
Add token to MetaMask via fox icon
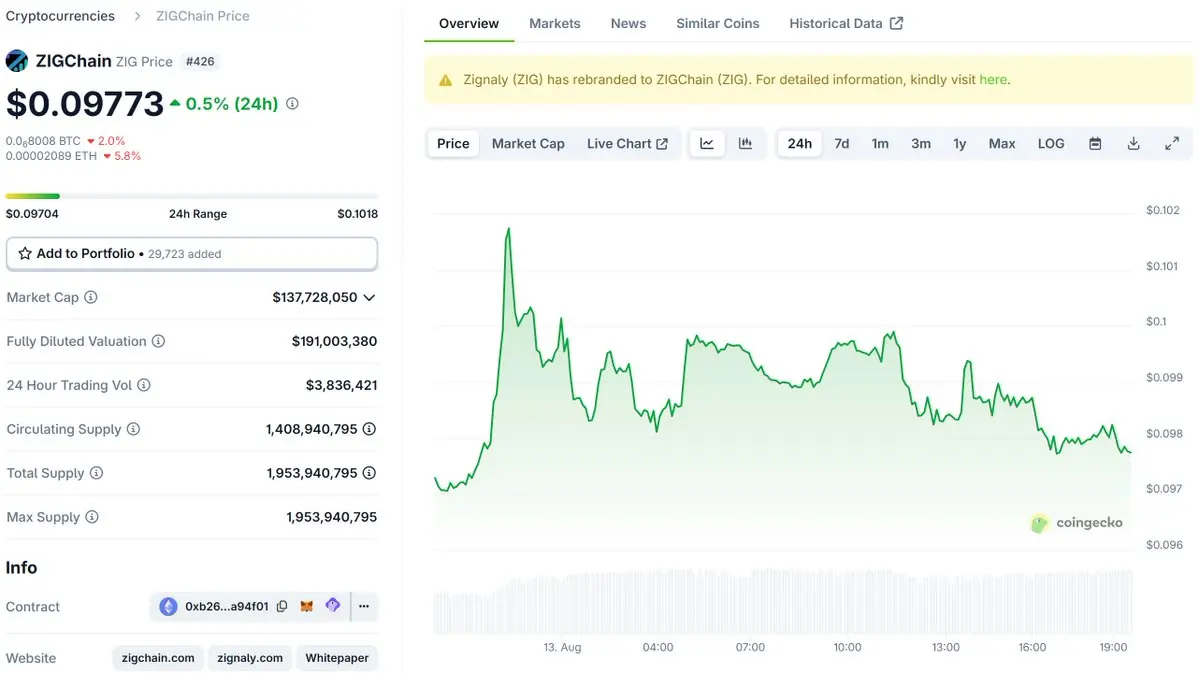pos(307,607)
